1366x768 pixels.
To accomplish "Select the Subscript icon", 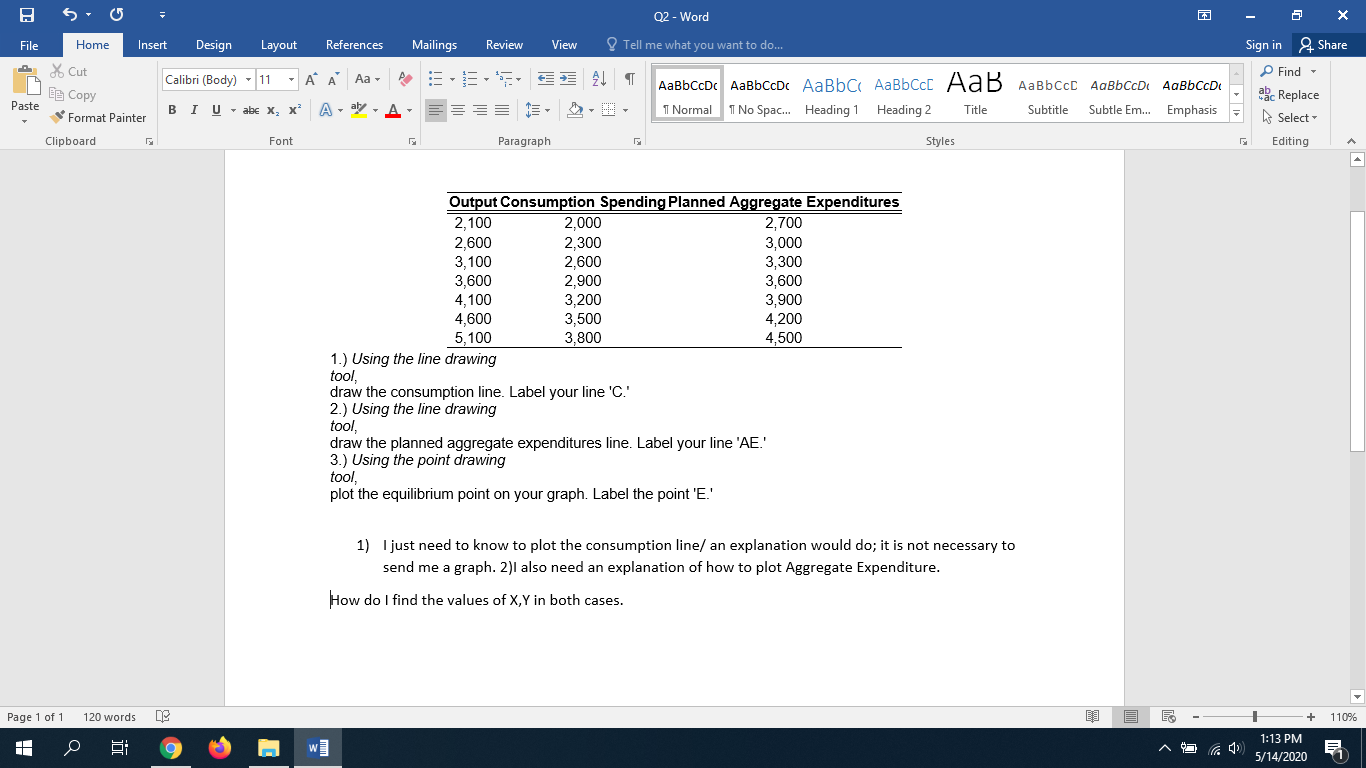I will pos(272,112).
